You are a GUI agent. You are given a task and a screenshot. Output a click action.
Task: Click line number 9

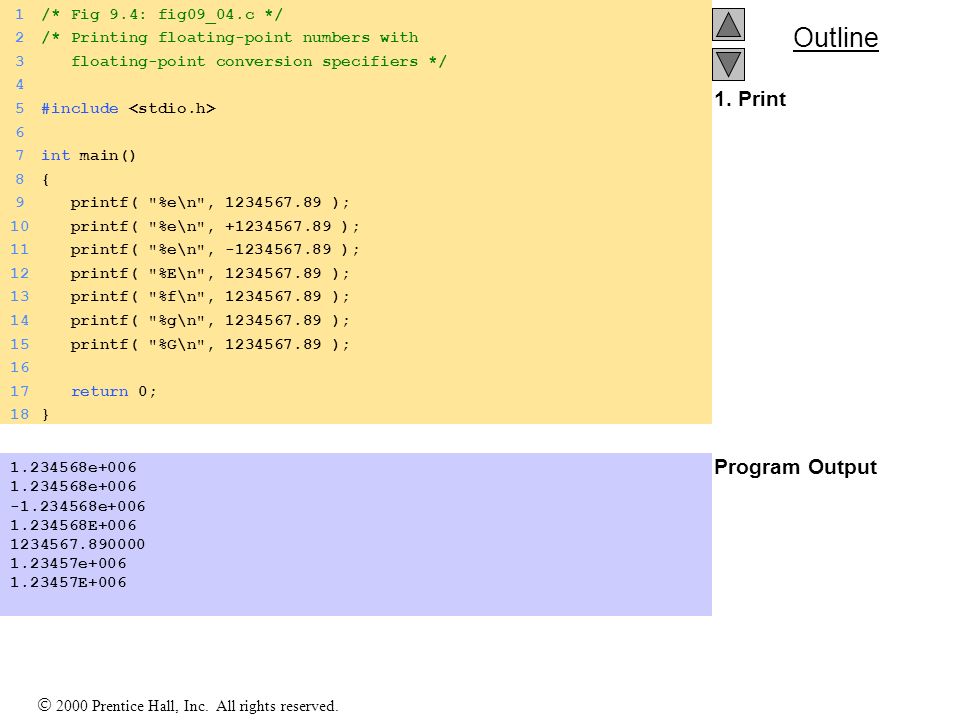click(20, 203)
